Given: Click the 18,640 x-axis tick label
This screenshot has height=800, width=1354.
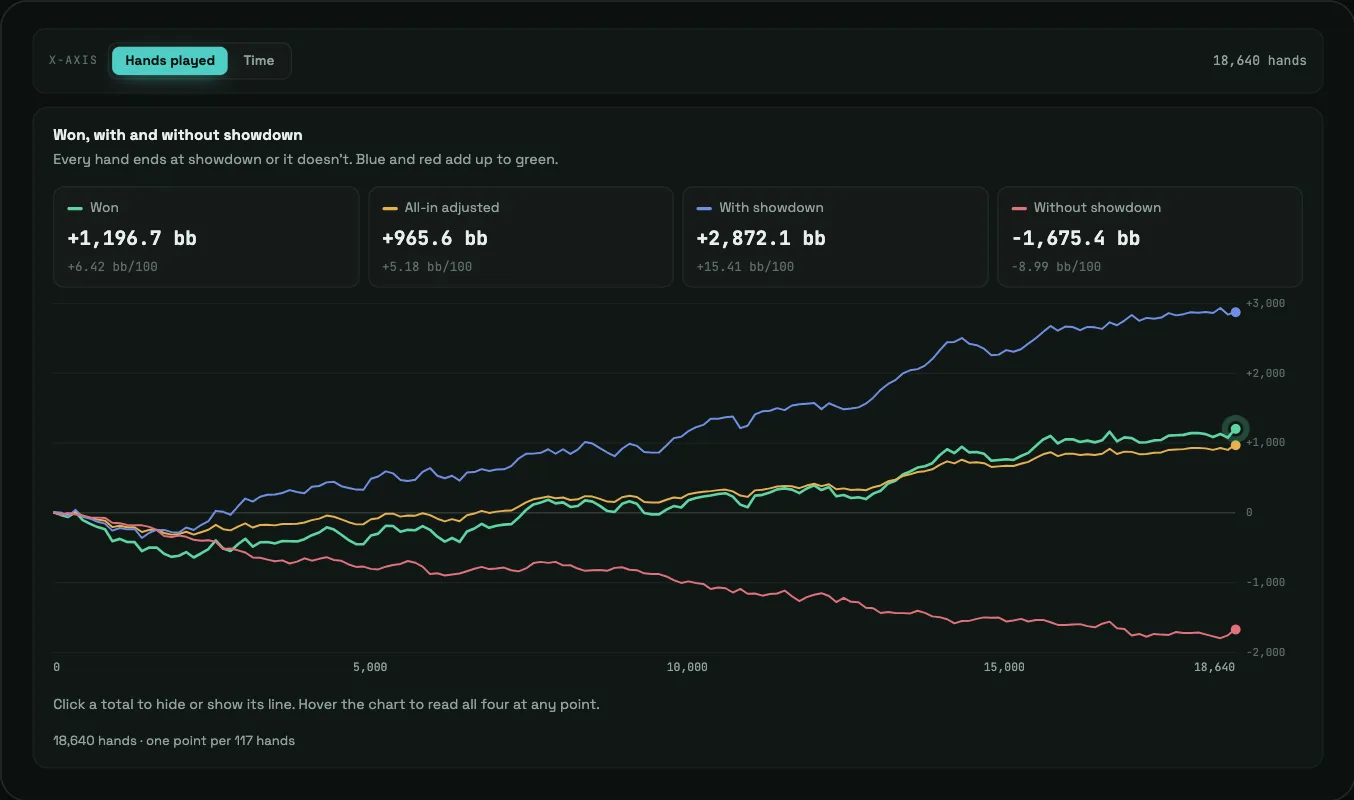Looking at the screenshot, I should point(1215,667).
